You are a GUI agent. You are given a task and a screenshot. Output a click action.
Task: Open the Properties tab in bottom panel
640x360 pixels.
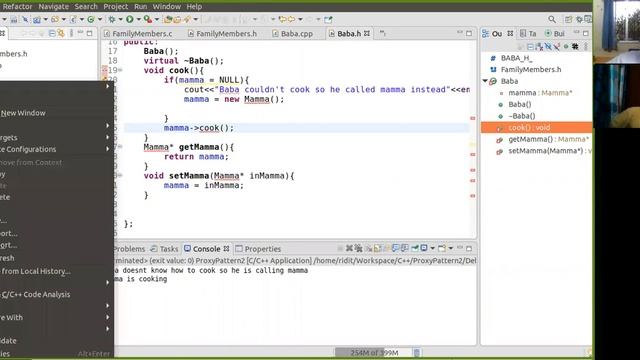pyautogui.click(x=258, y=249)
